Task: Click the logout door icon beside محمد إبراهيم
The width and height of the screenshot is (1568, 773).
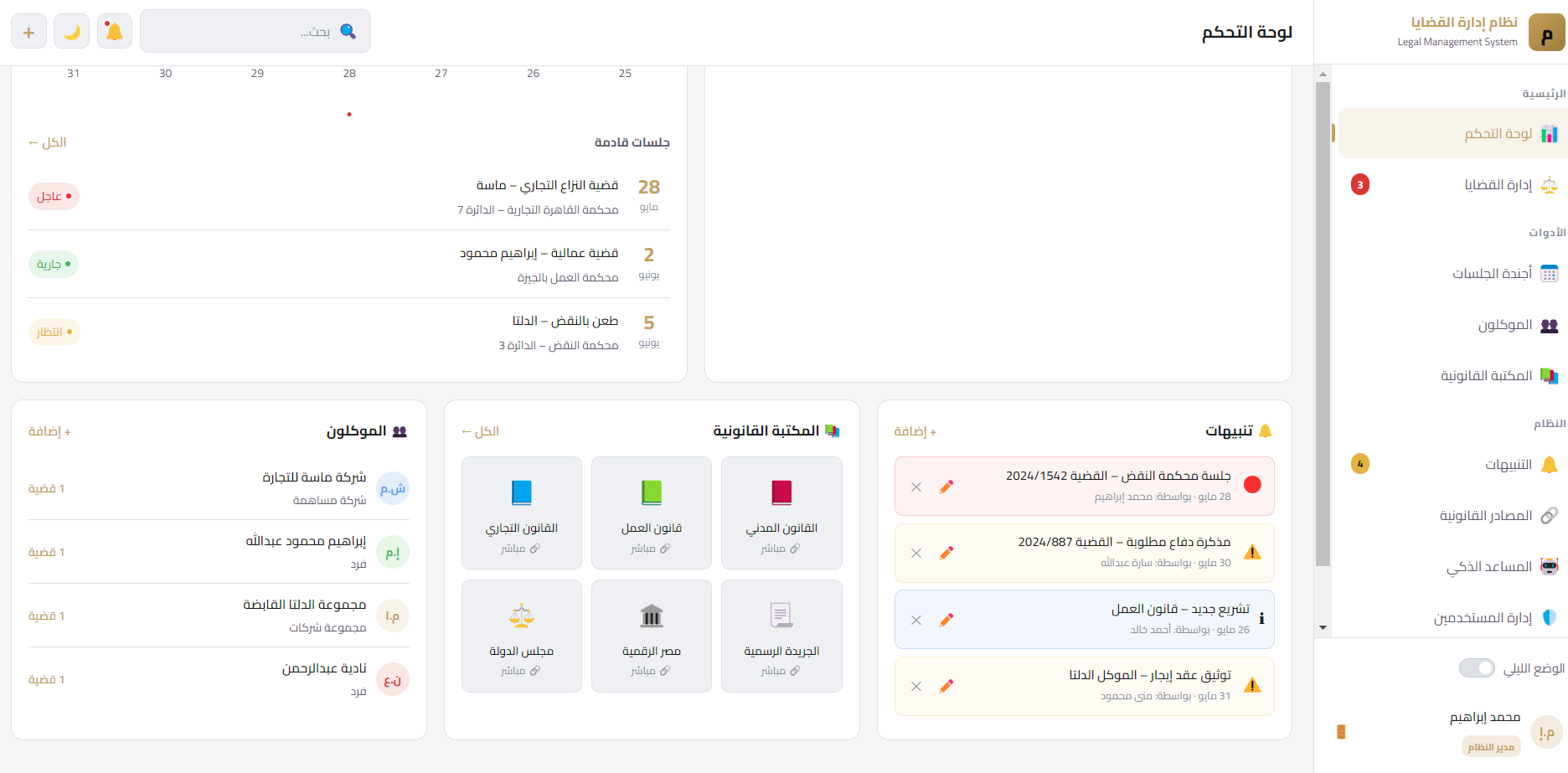Action: coord(1341,731)
